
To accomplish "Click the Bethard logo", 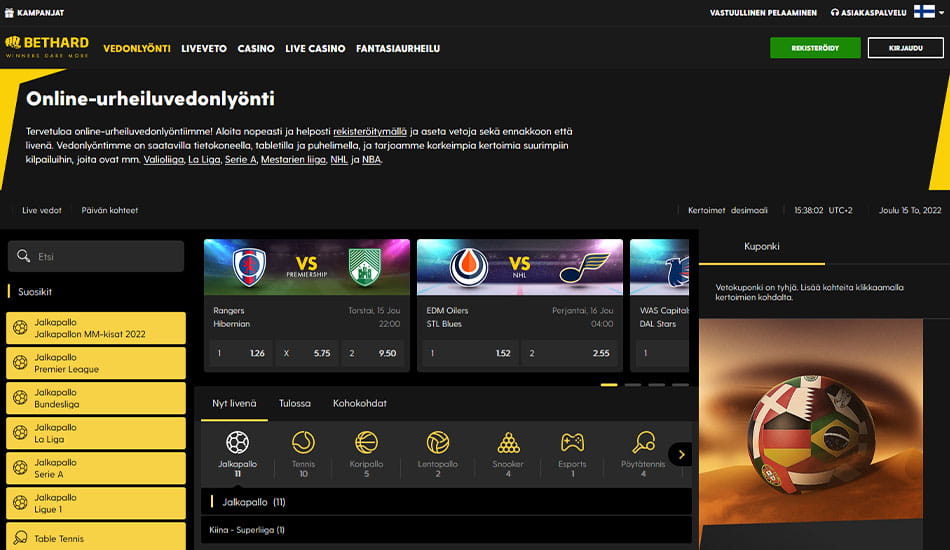I will [x=47, y=47].
